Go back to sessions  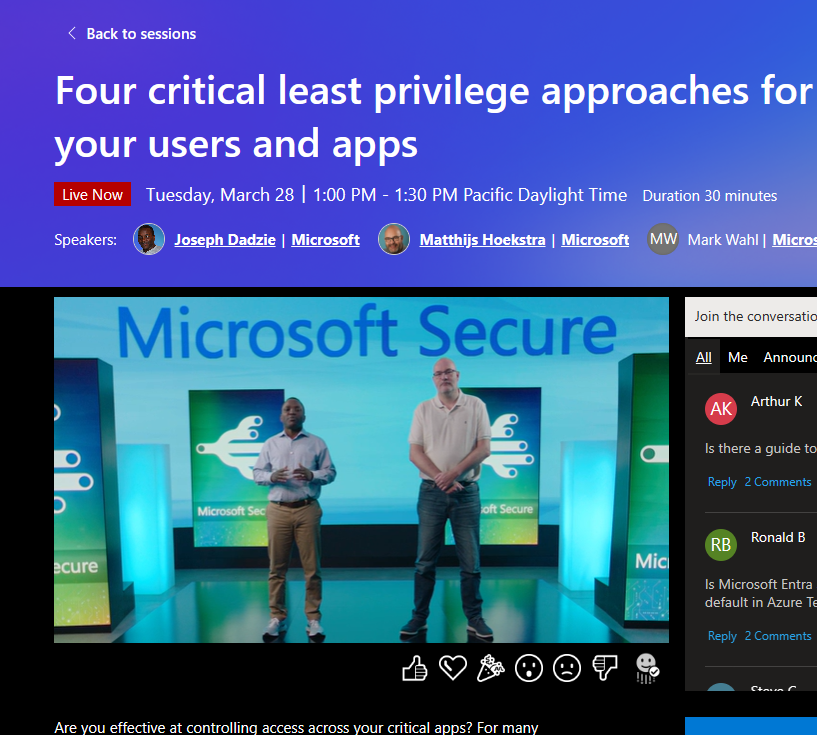141,34
